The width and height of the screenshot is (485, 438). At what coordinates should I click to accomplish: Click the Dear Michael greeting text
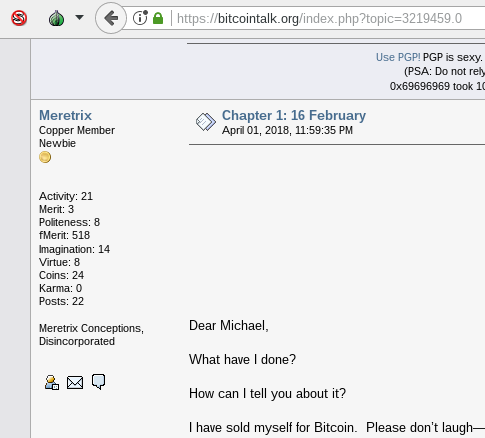click(229, 325)
